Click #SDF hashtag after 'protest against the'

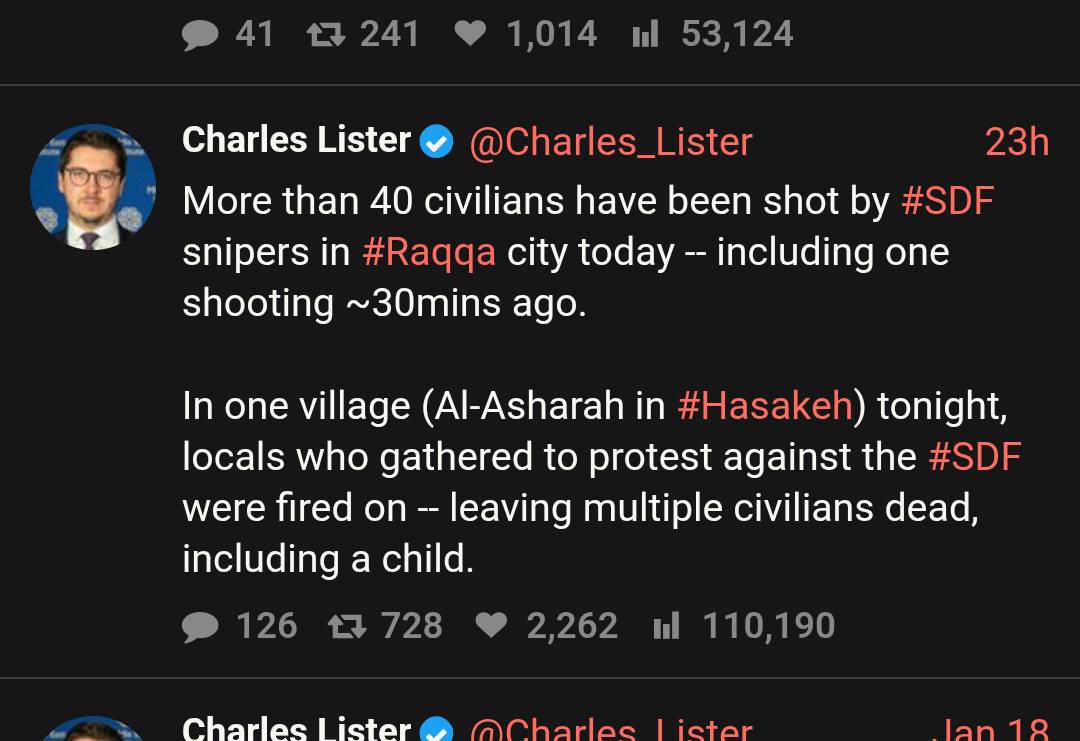[x=974, y=457]
